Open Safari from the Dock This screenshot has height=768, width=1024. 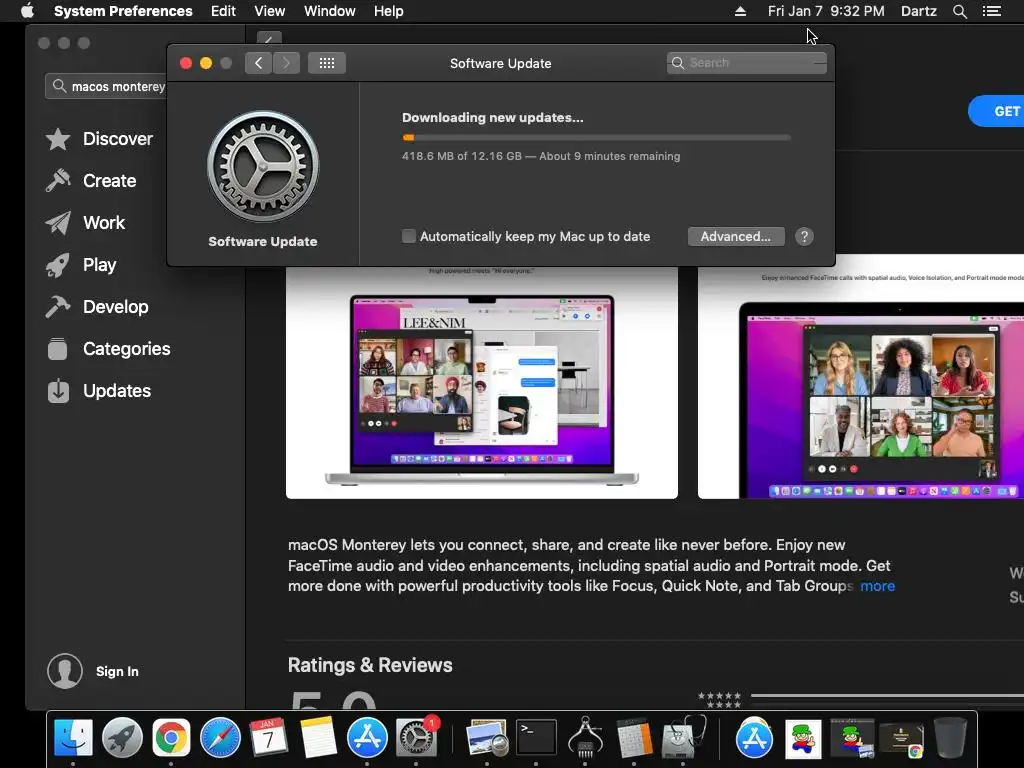(220, 738)
